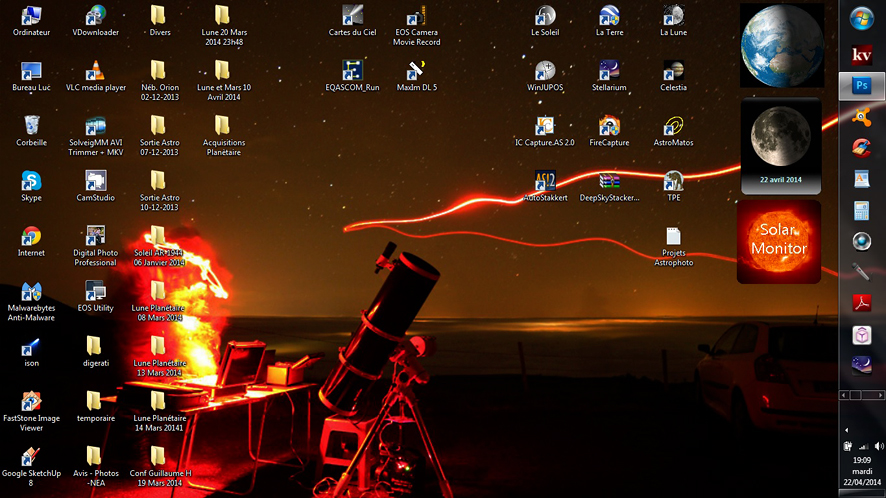Open TPE shortcut
This screenshot has width=886, height=498.
(x=674, y=186)
